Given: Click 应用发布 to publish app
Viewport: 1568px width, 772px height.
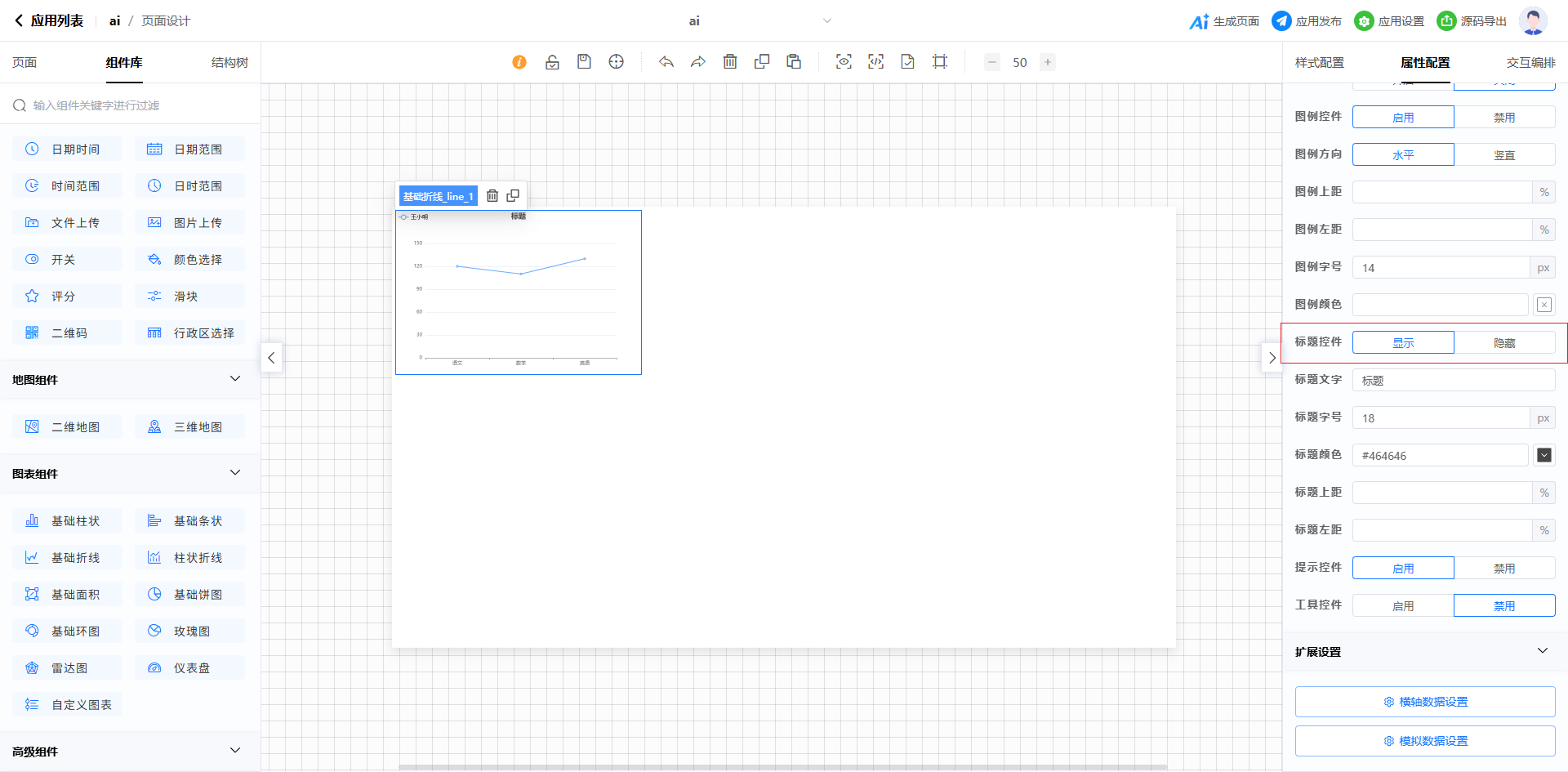Looking at the screenshot, I should (1307, 21).
